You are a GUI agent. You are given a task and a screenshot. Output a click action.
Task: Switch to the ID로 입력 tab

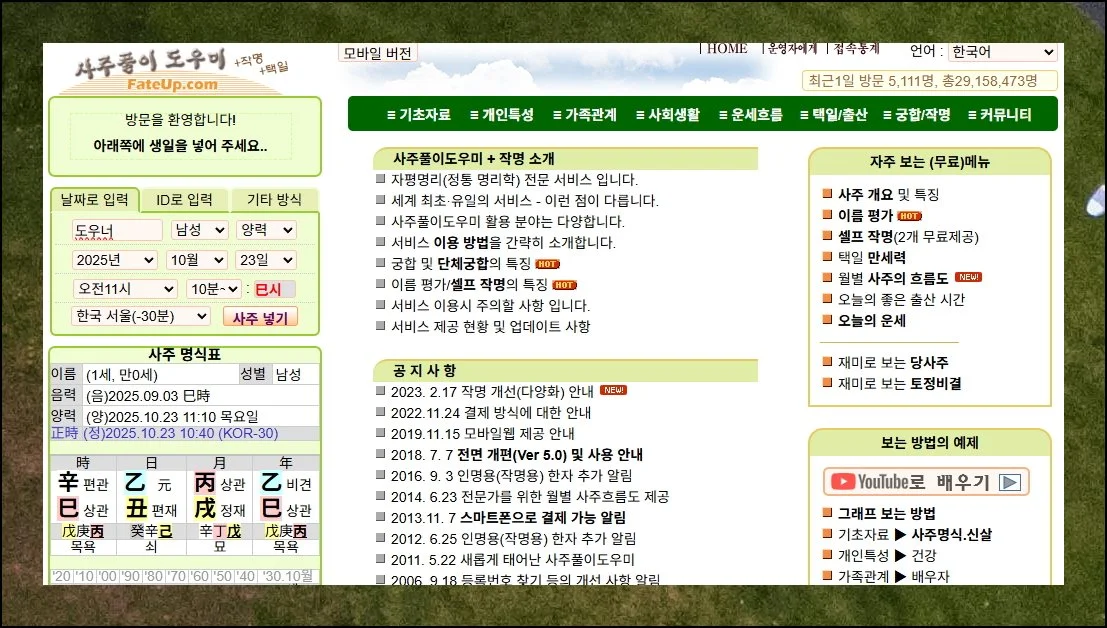click(x=184, y=200)
